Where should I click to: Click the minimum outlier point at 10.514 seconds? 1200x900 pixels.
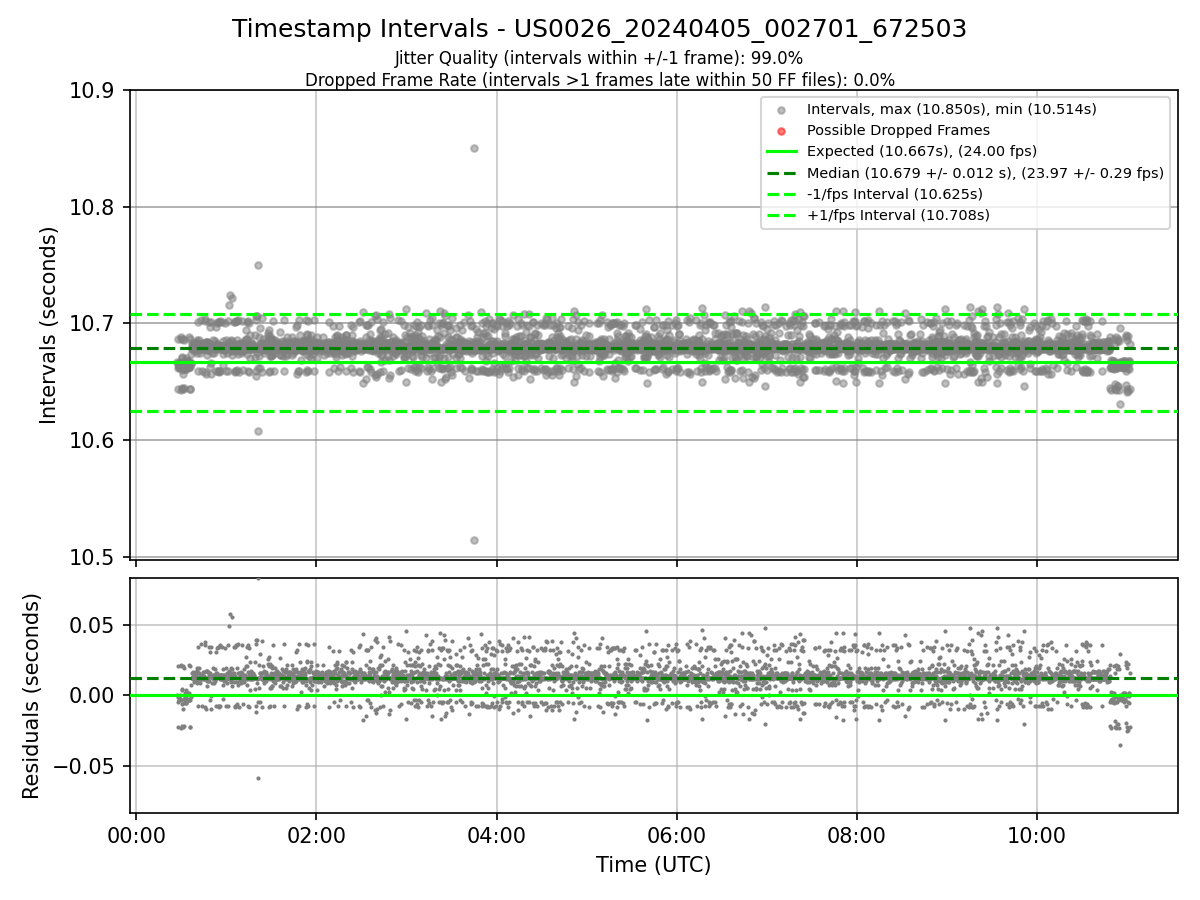(x=474, y=540)
